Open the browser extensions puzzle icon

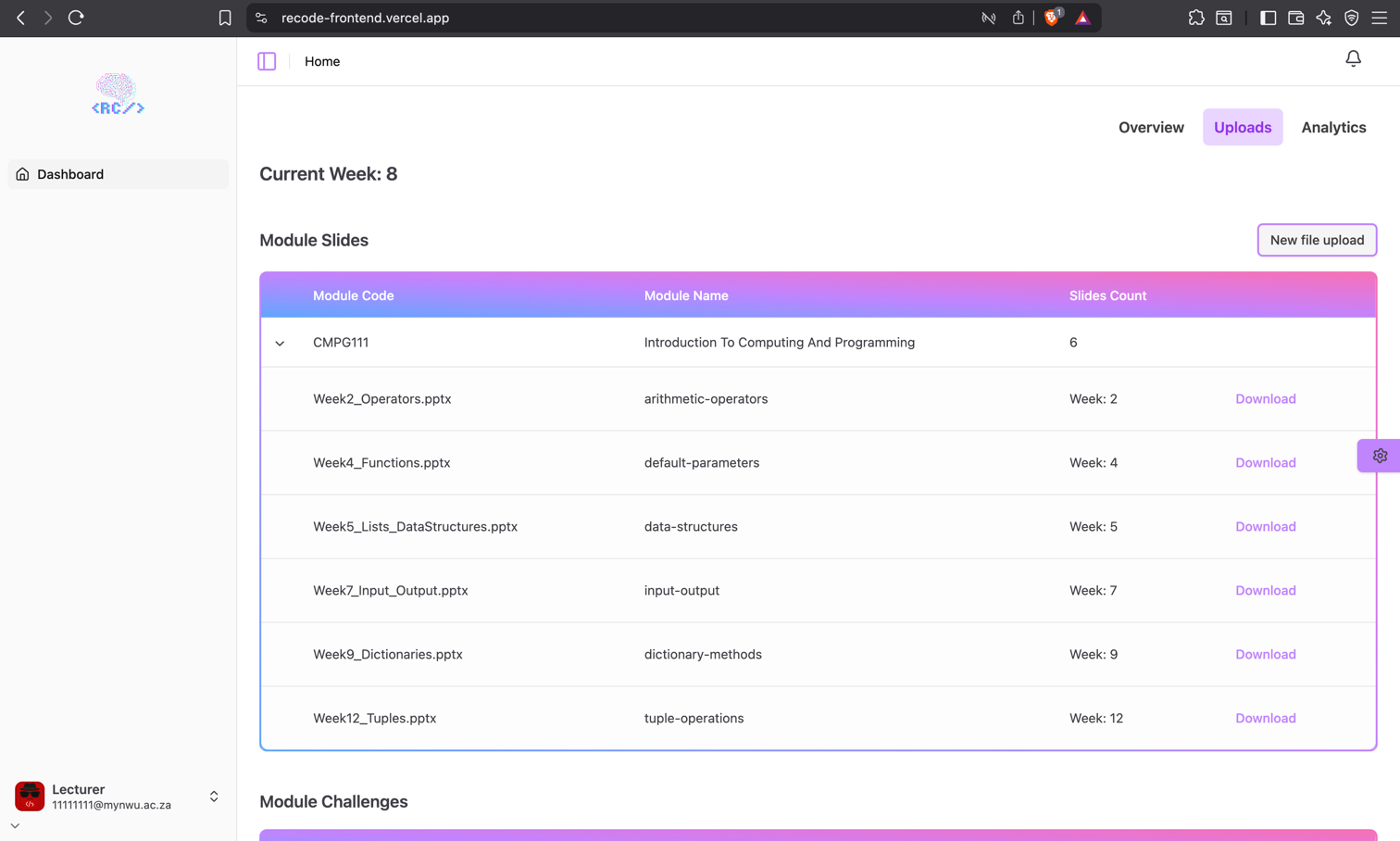1196,18
